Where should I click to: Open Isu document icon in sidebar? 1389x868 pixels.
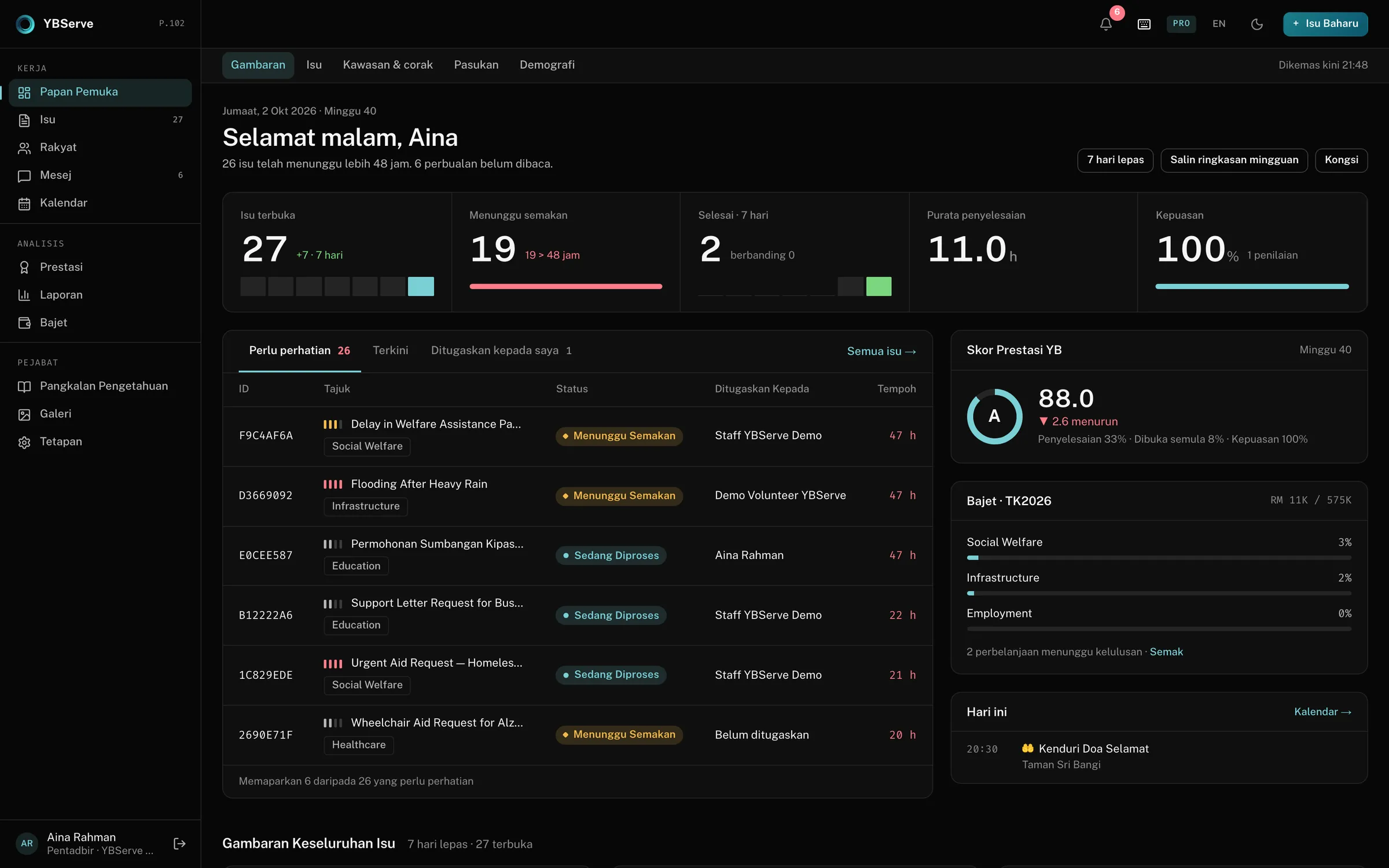pos(24,120)
